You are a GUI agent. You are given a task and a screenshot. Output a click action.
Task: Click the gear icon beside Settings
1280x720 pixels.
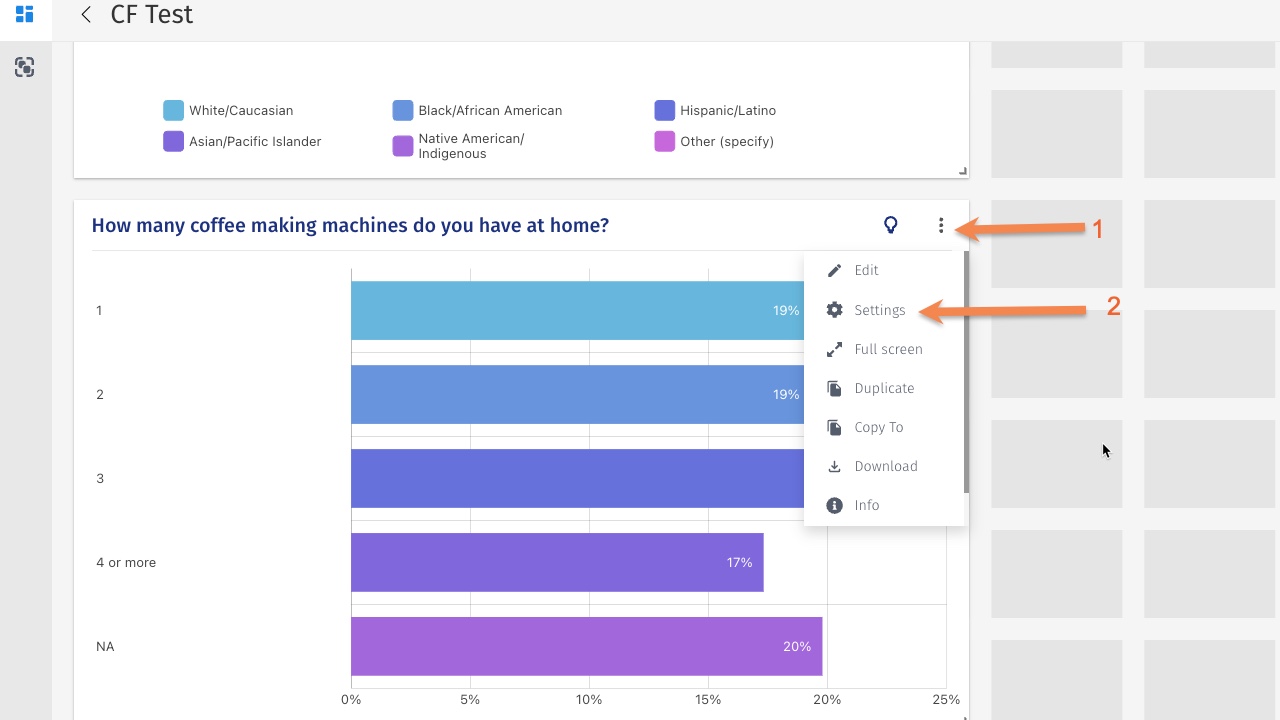pos(834,310)
